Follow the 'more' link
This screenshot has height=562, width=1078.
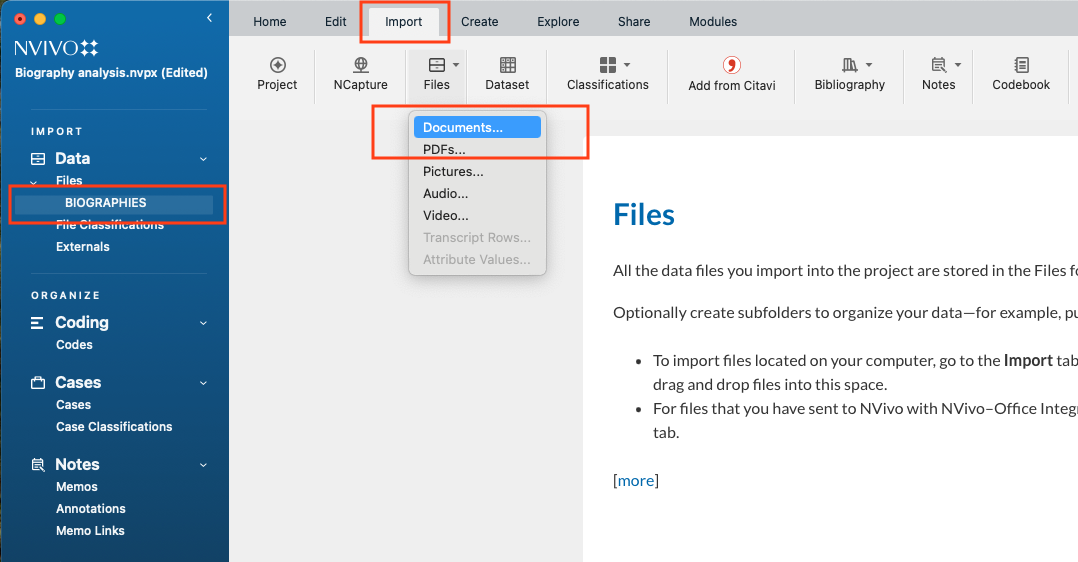636,481
